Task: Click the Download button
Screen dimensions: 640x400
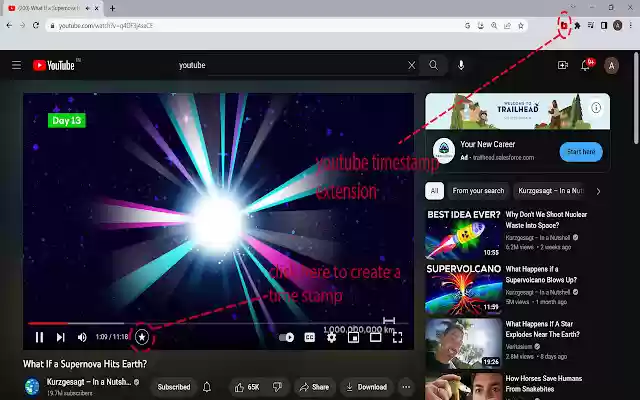Action: click(x=366, y=387)
